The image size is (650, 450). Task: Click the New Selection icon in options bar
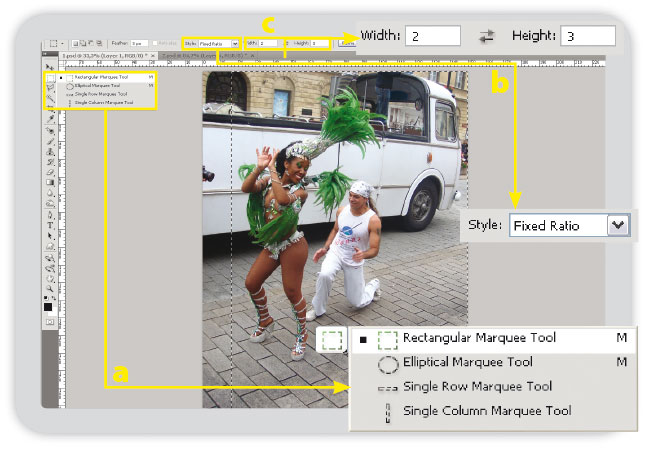(77, 44)
